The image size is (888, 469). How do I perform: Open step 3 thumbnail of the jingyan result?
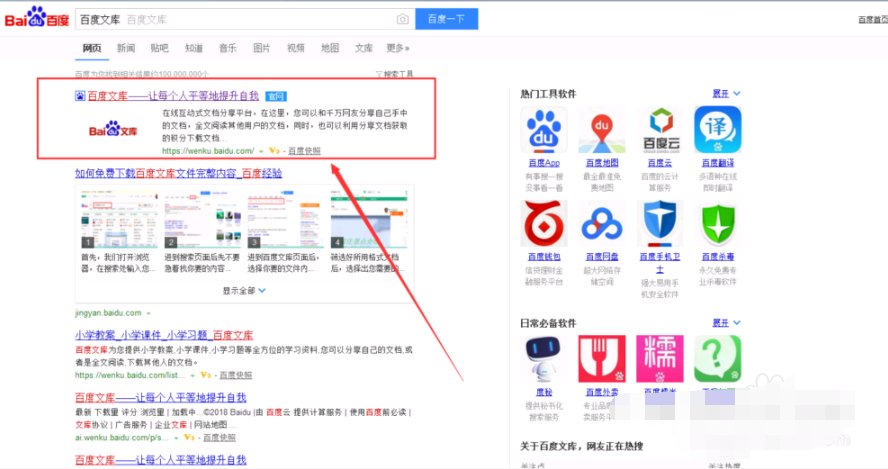pyautogui.click(x=286, y=219)
